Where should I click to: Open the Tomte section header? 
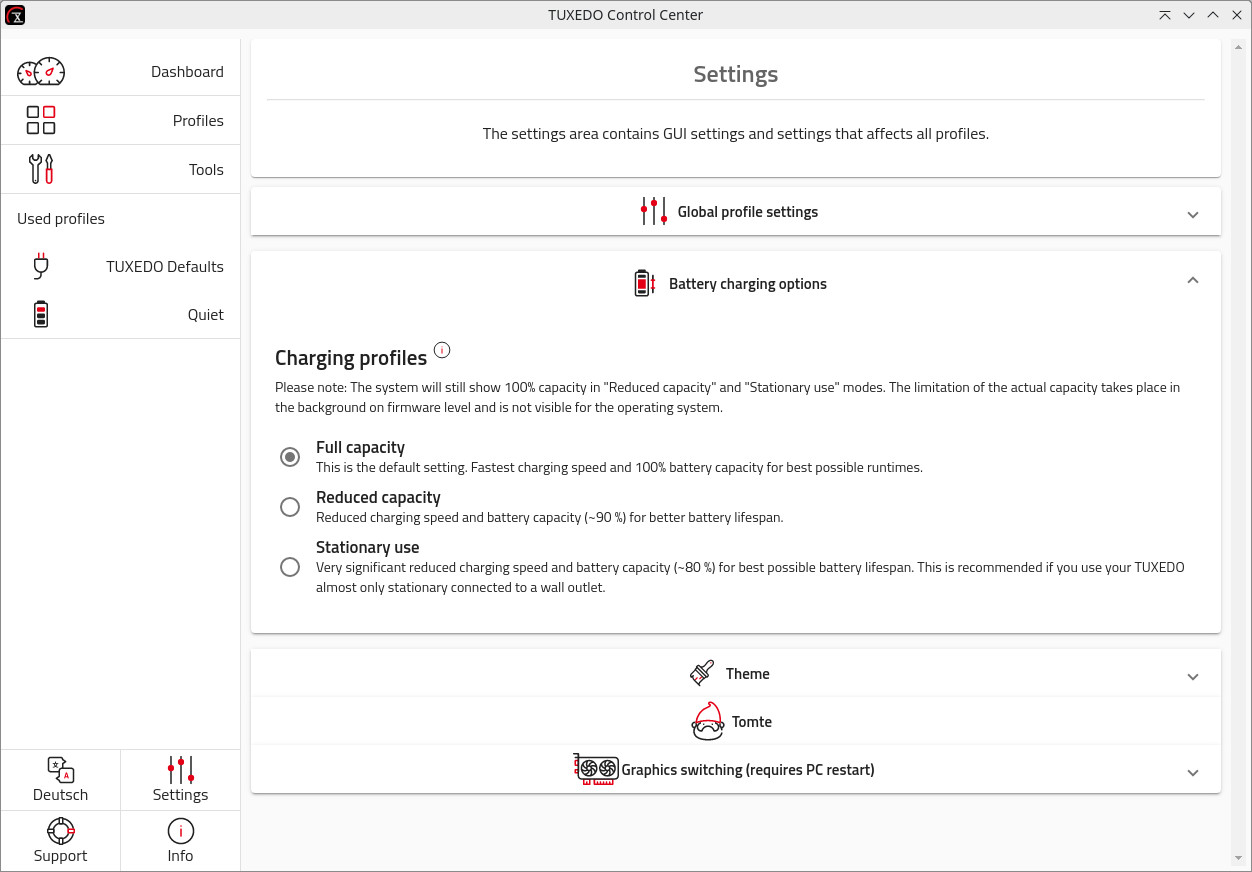pos(736,721)
